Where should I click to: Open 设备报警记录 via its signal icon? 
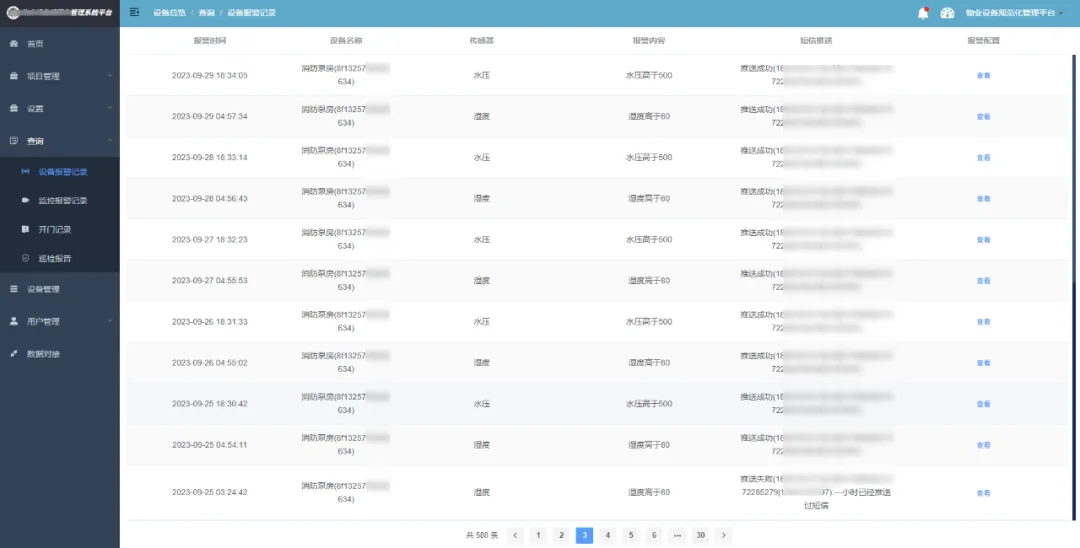(x=25, y=171)
